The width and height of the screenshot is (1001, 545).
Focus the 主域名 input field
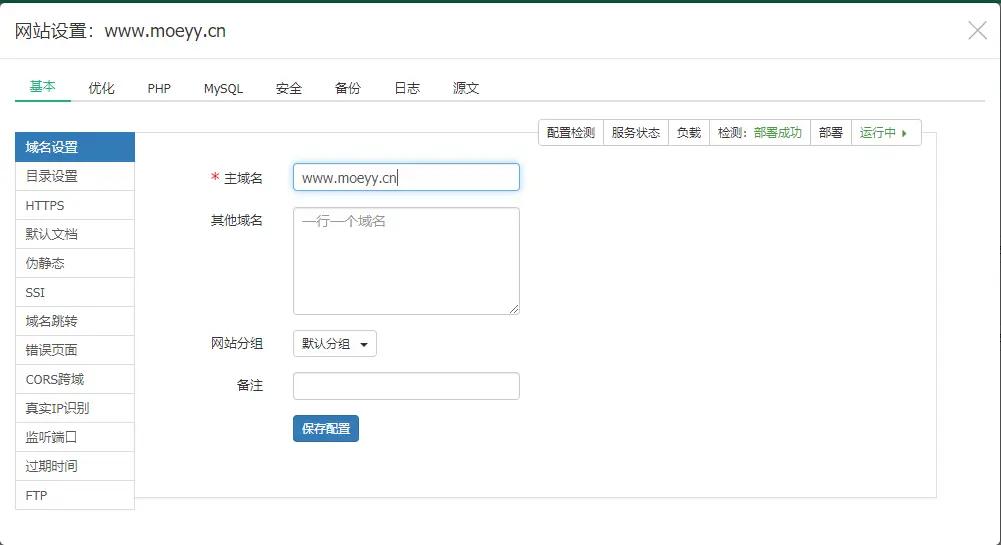406,178
